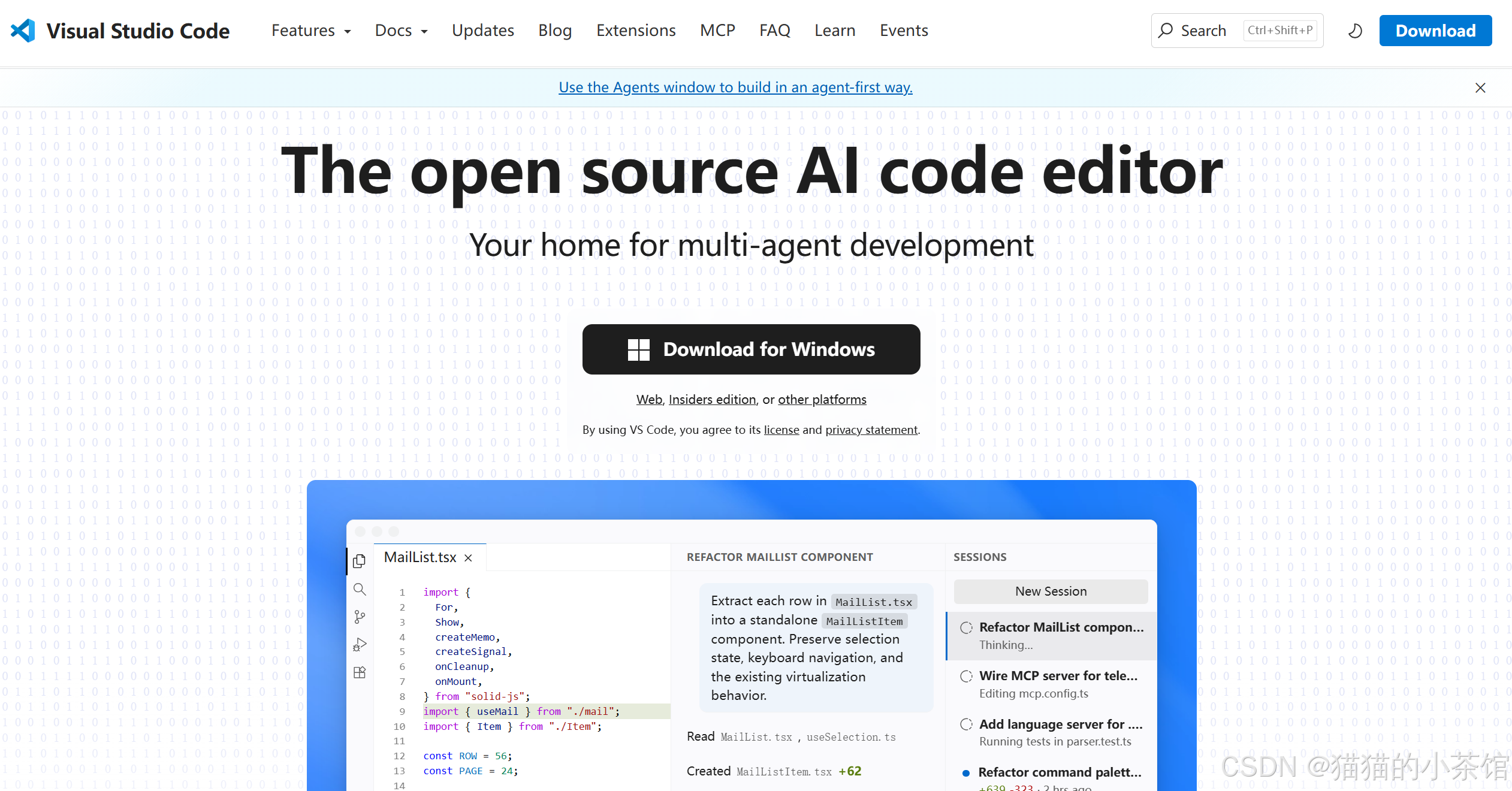Open the MCP page
Screen dimensions: 1512x791
click(717, 31)
